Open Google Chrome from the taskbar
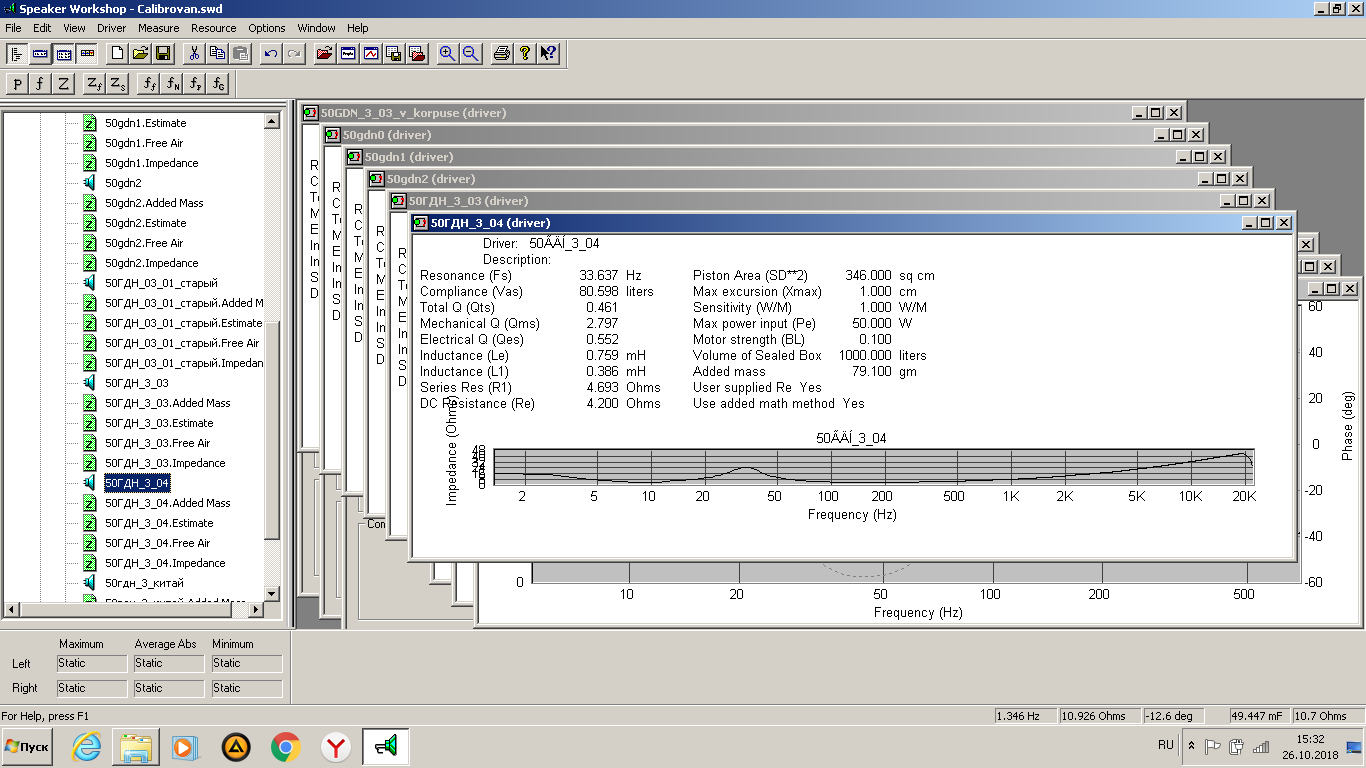The height and width of the screenshot is (768, 1366). (x=286, y=747)
